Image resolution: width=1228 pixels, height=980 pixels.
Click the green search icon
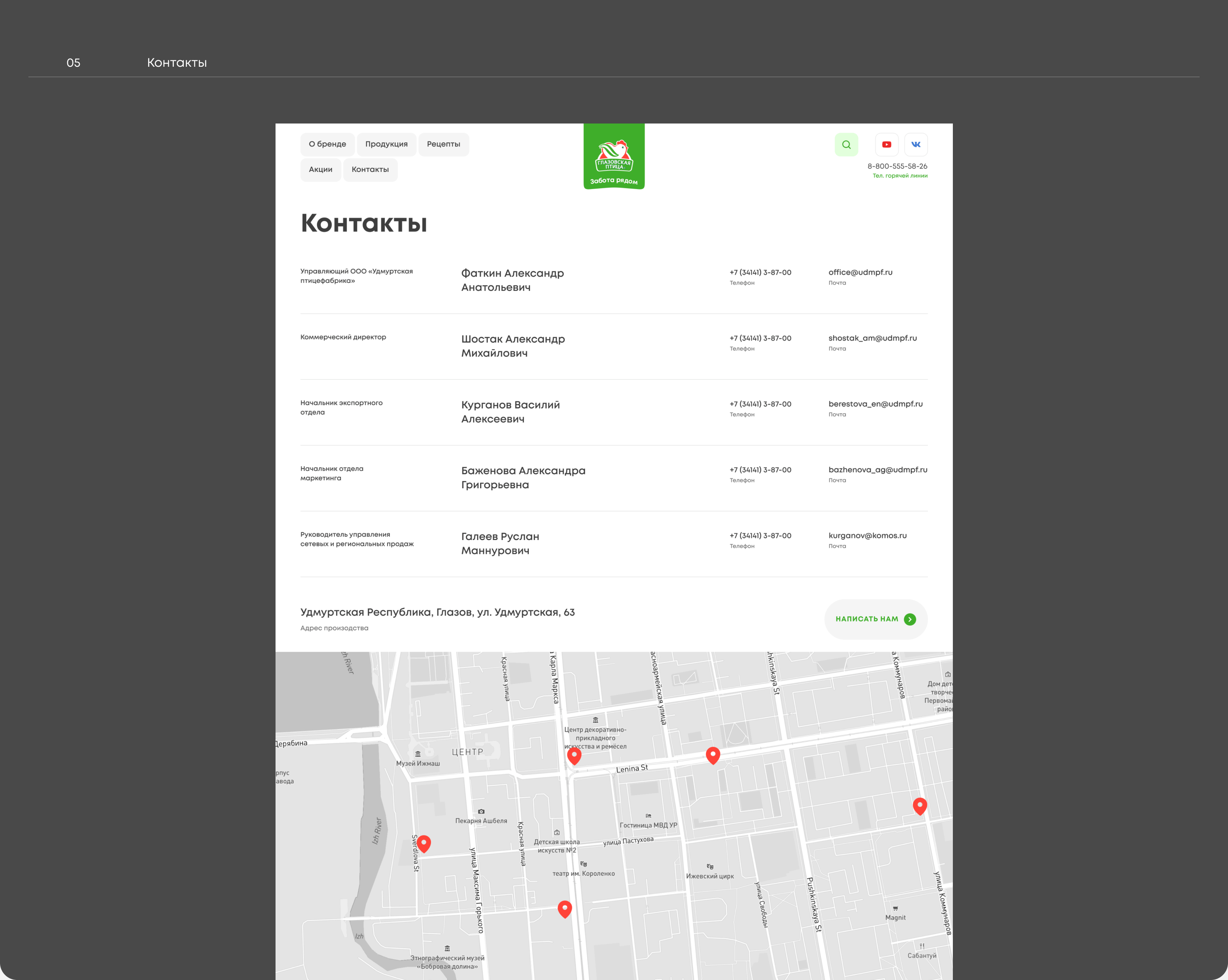pyautogui.click(x=846, y=145)
